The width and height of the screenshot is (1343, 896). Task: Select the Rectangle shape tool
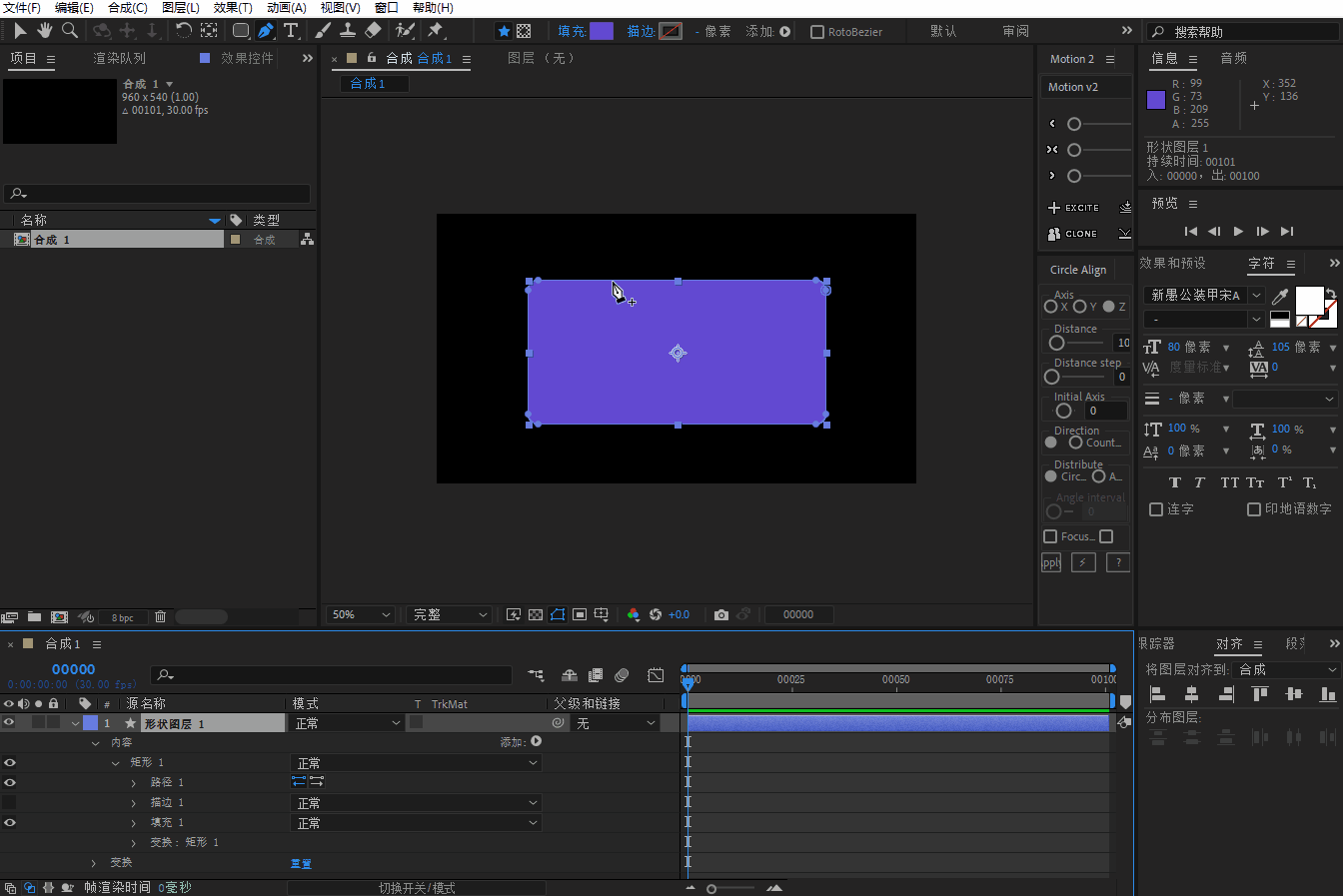[241, 31]
